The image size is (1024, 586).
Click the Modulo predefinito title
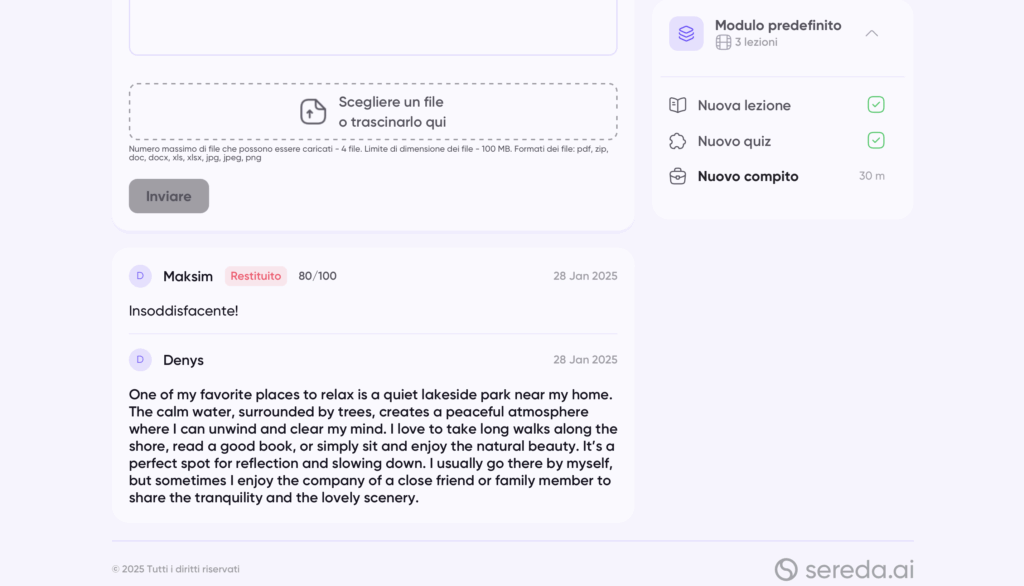[778, 26]
